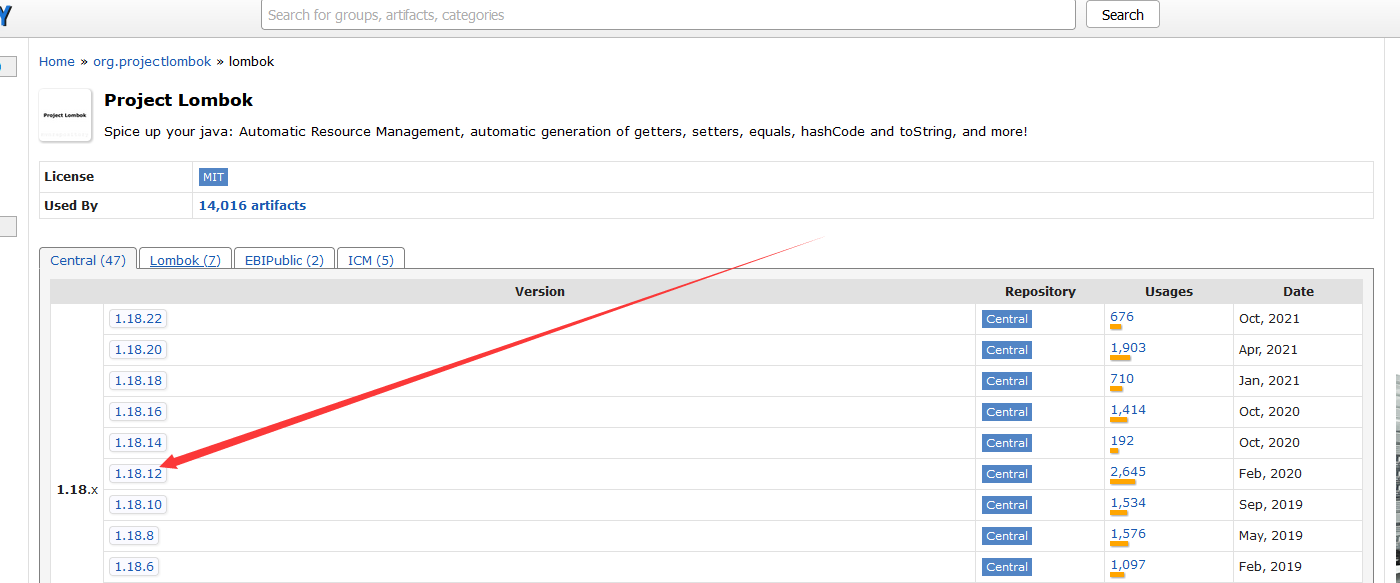Click the Central badge for version 1.18.8
The width and height of the screenshot is (1400, 583).
(1006, 536)
